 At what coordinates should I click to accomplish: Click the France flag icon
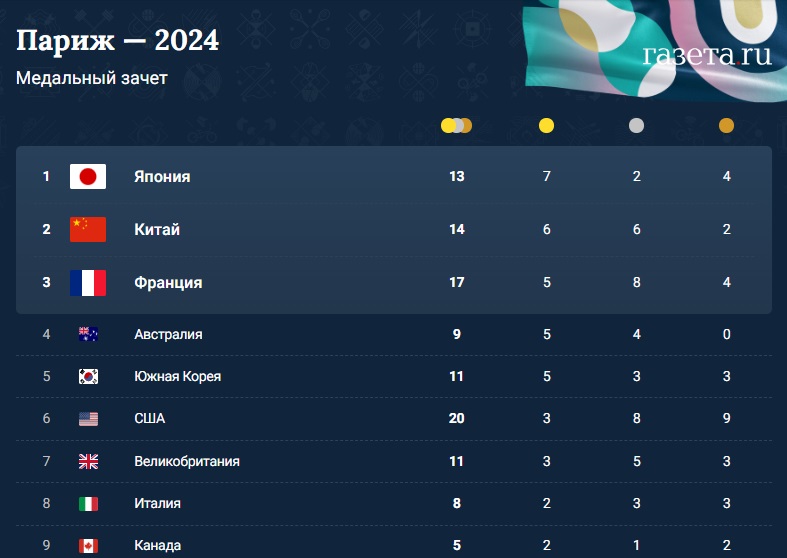coord(88,283)
